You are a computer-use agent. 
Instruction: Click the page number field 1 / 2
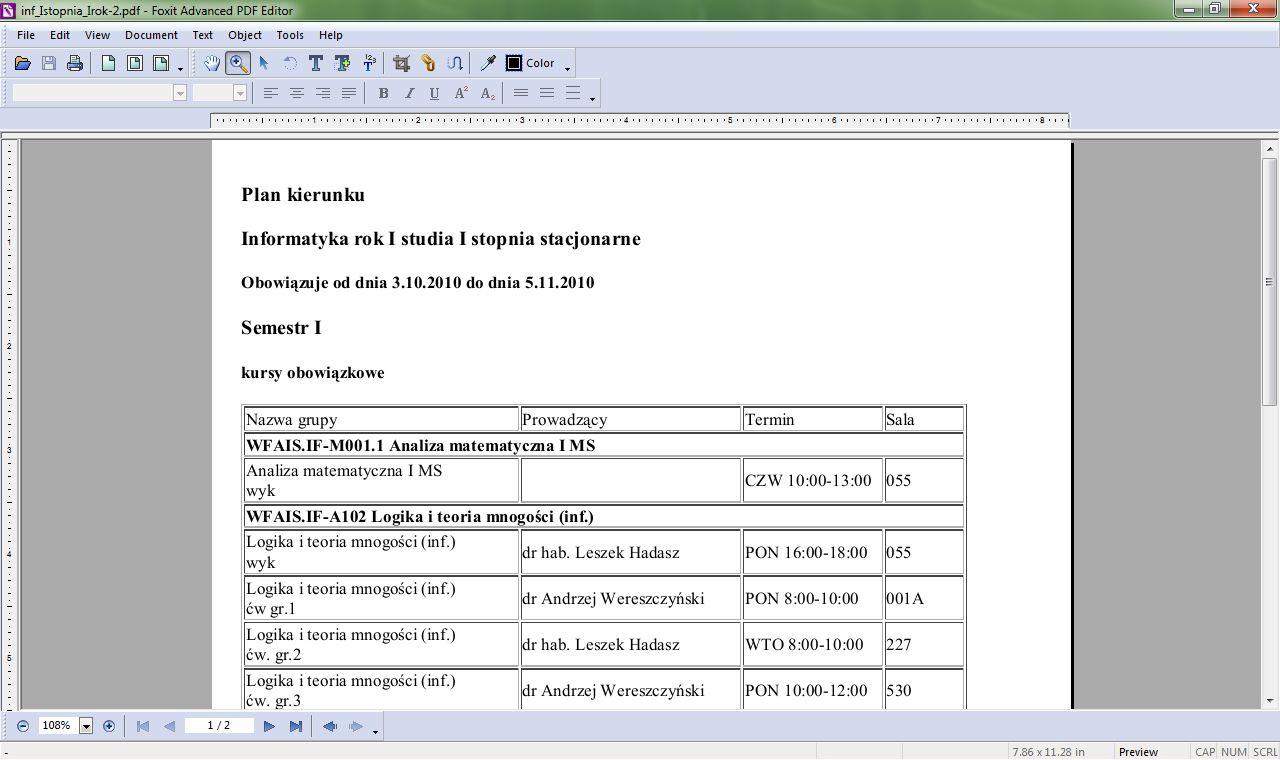219,726
